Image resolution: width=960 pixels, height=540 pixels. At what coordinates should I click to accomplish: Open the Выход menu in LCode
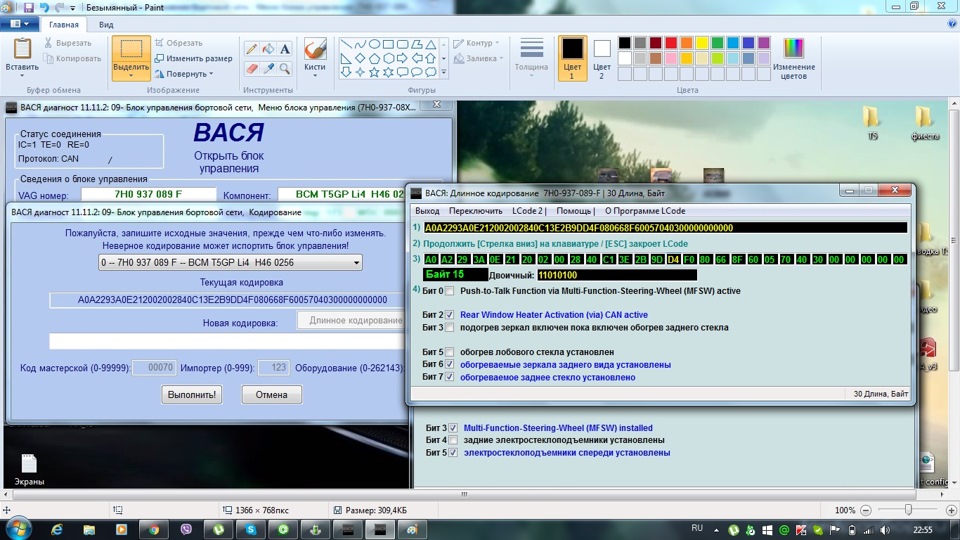[x=427, y=211]
